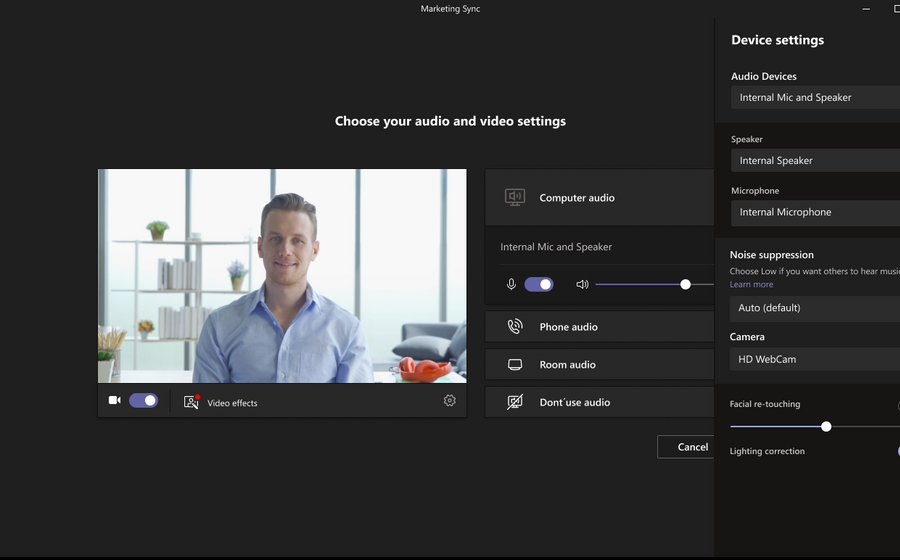Click the Don't use audio icon
This screenshot has height=560, width=900.
[x=515, y=402]
